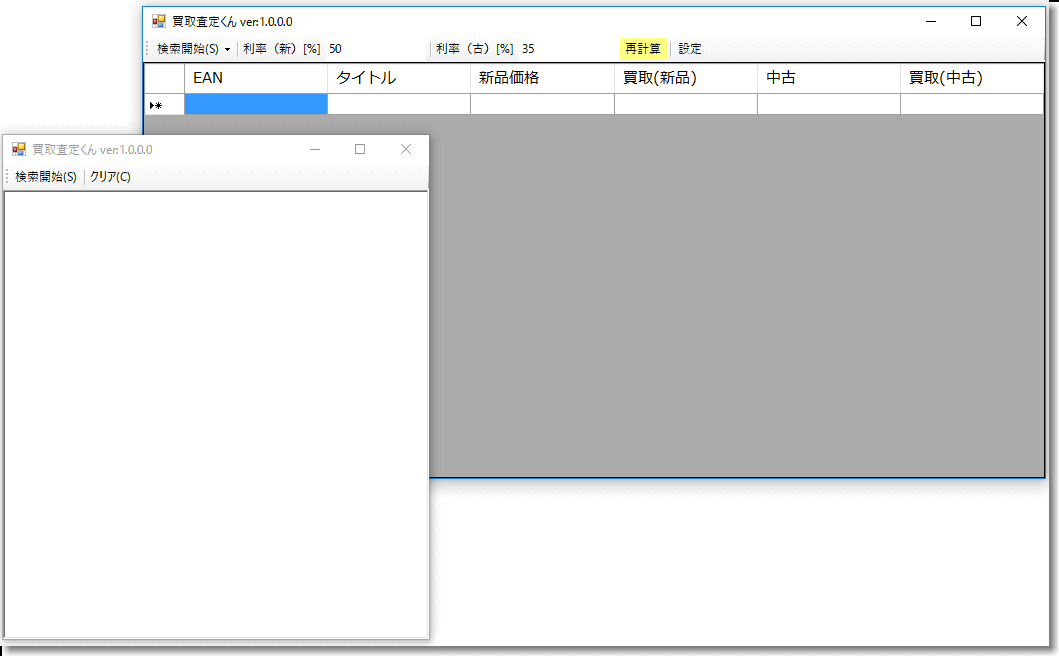Screen dimensions: 1059x656
Task: Select the highlighted empty EAN cell
Action: tap(255, 104)
